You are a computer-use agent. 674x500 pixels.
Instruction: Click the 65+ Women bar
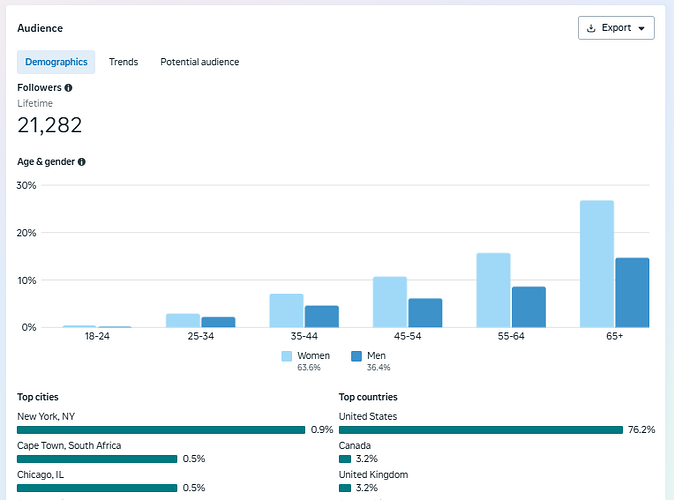tap(597, 264)
